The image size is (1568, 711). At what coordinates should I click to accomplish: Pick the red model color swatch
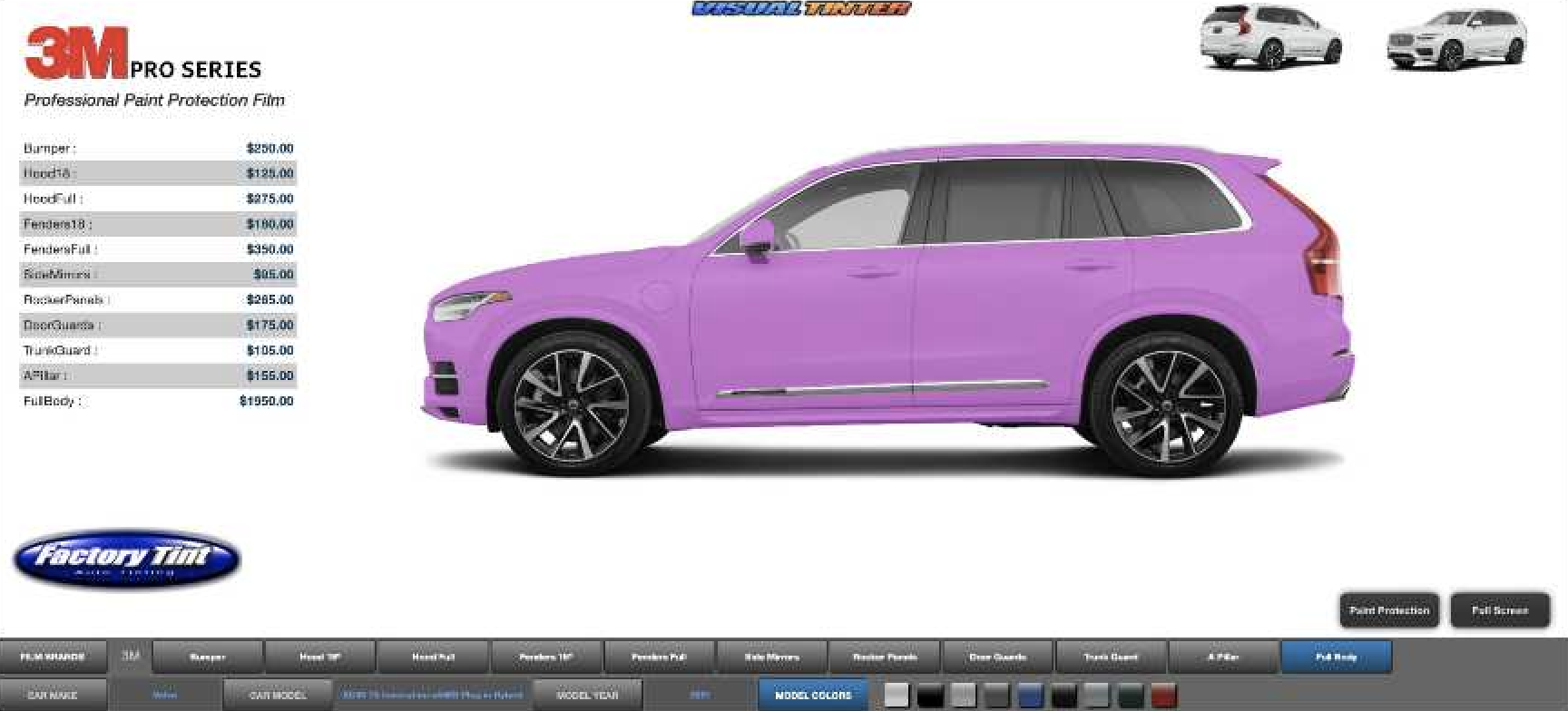1163,696
